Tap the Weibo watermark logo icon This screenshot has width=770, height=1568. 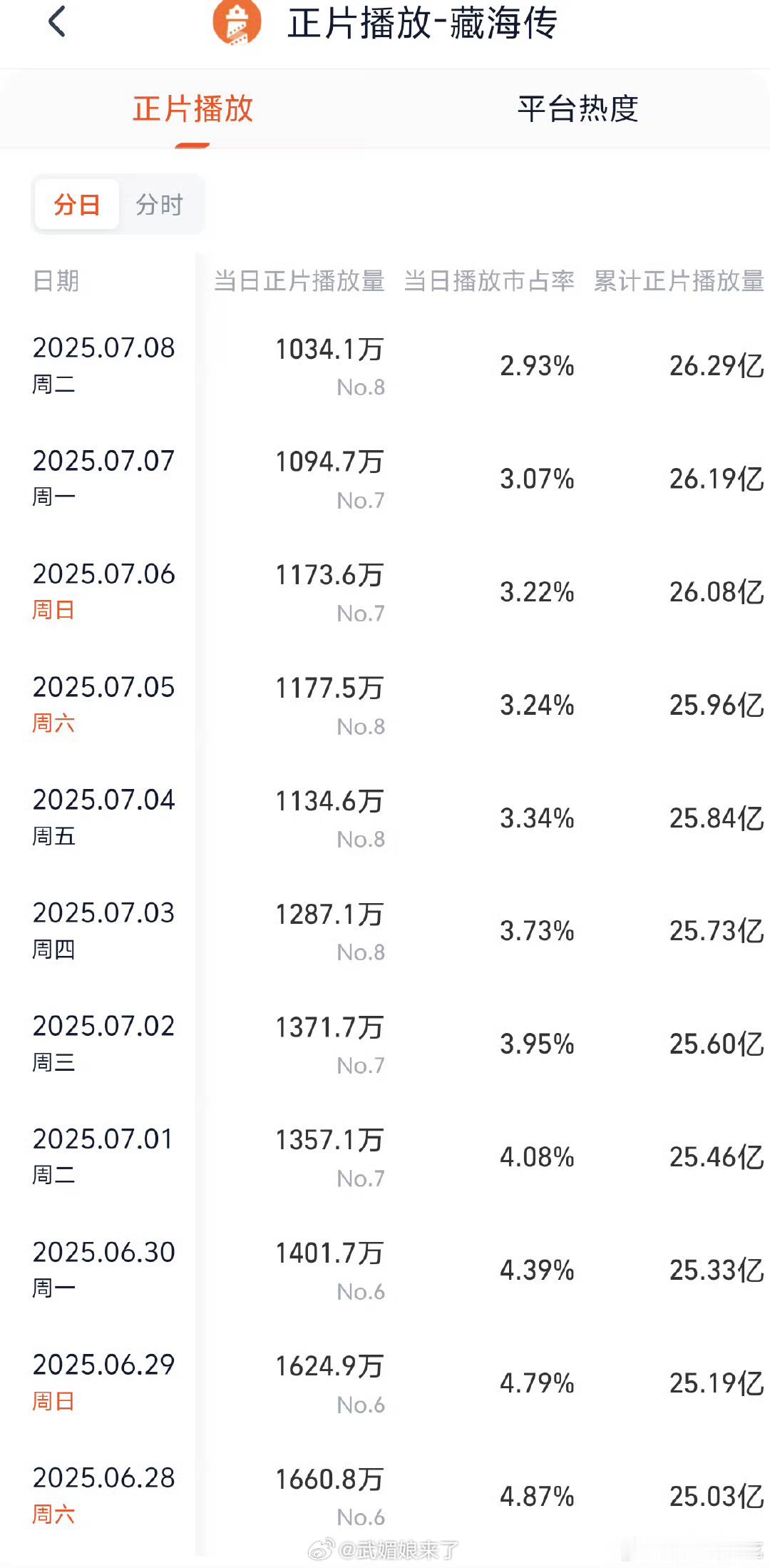[320, 1550]
